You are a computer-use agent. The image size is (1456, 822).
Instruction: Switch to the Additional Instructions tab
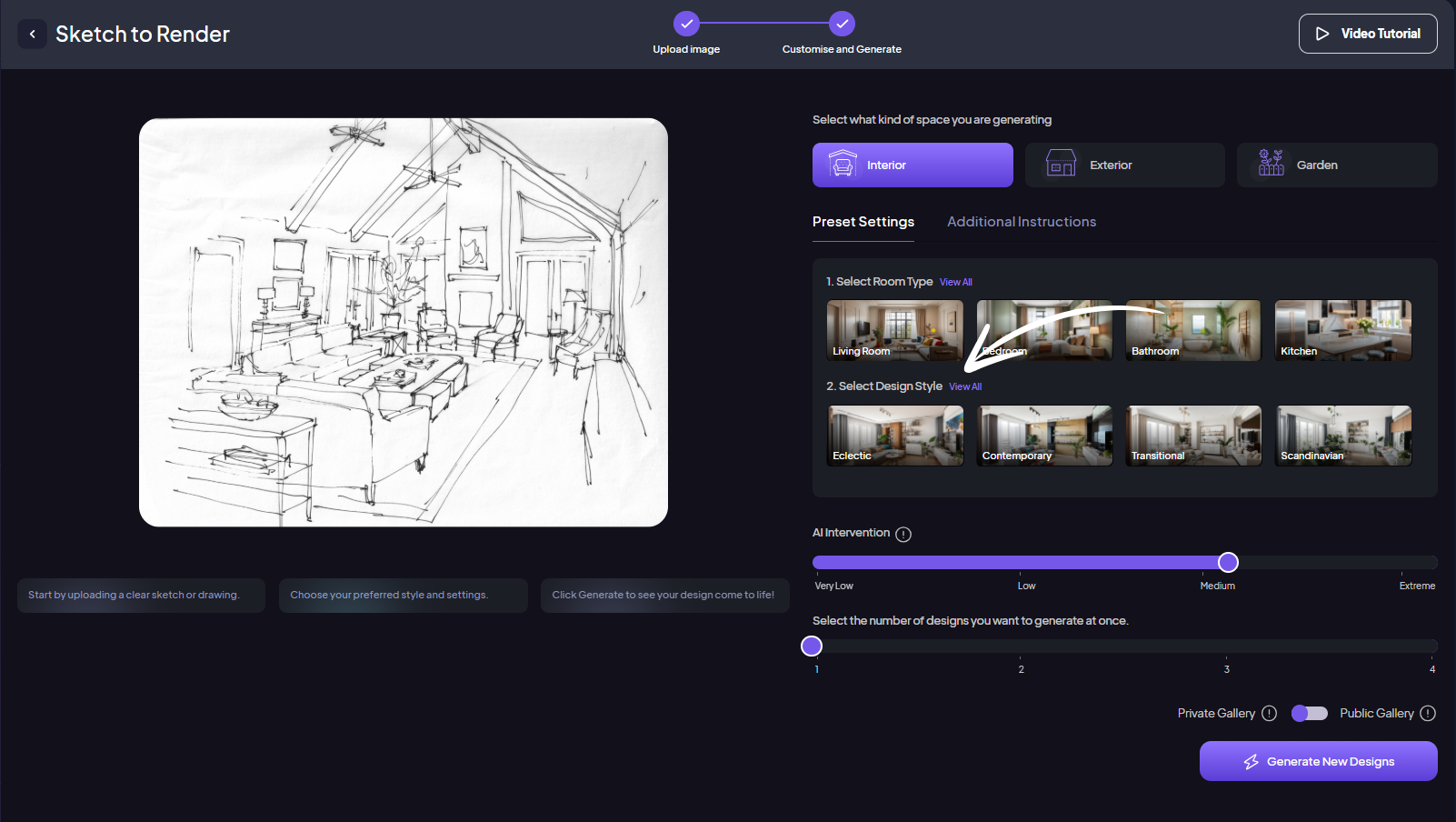coord(1021,222)
